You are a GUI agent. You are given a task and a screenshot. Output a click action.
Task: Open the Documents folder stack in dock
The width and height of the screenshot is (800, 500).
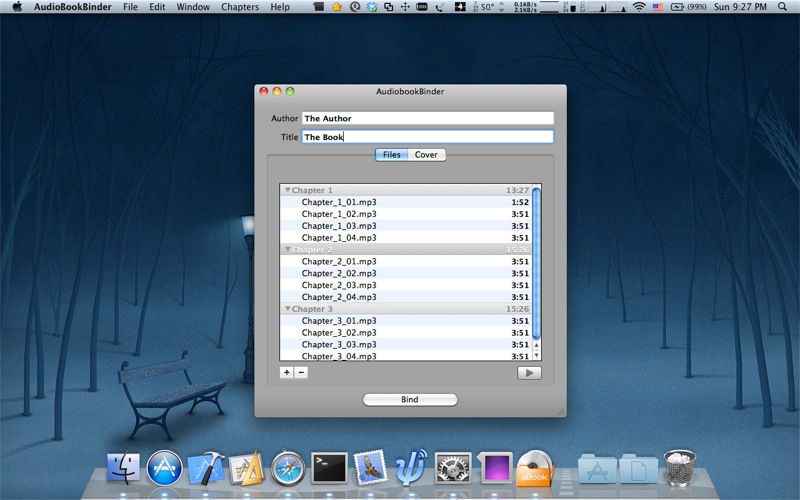(639, 468)
